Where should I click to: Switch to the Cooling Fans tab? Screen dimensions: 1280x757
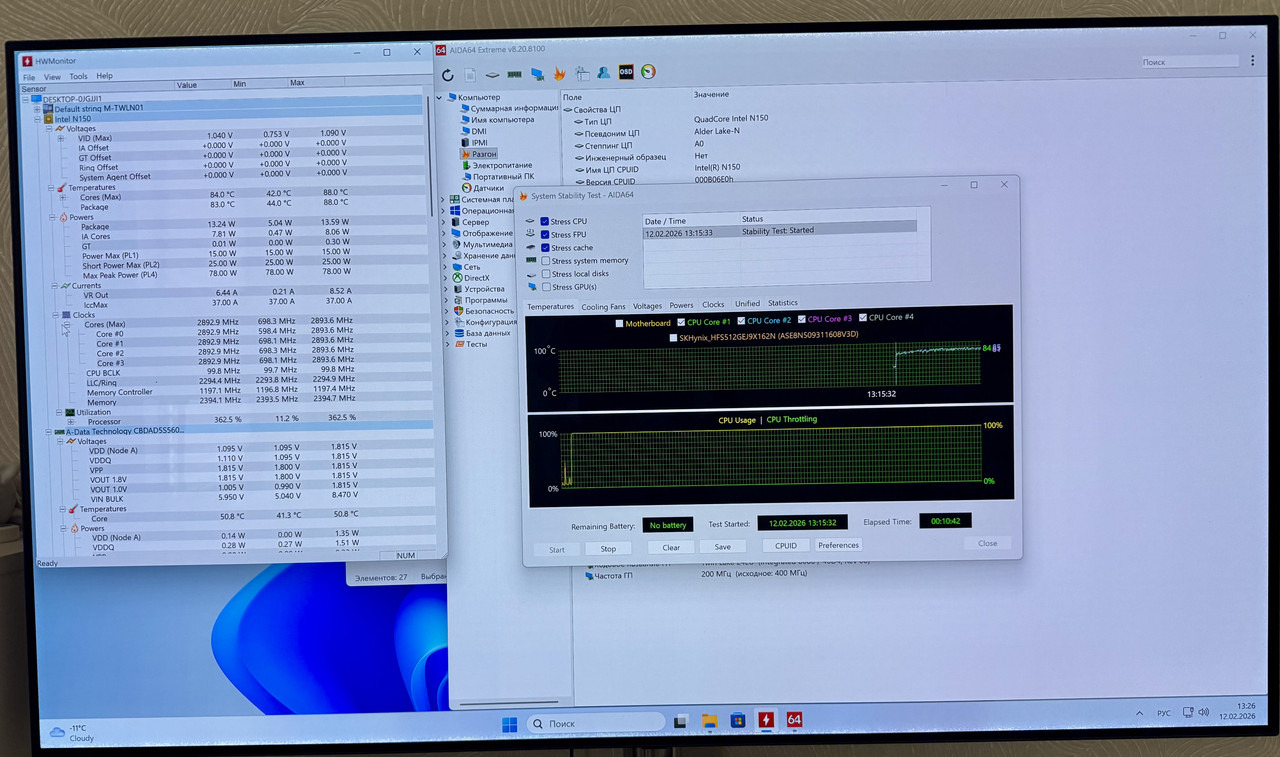pos(603,306)
